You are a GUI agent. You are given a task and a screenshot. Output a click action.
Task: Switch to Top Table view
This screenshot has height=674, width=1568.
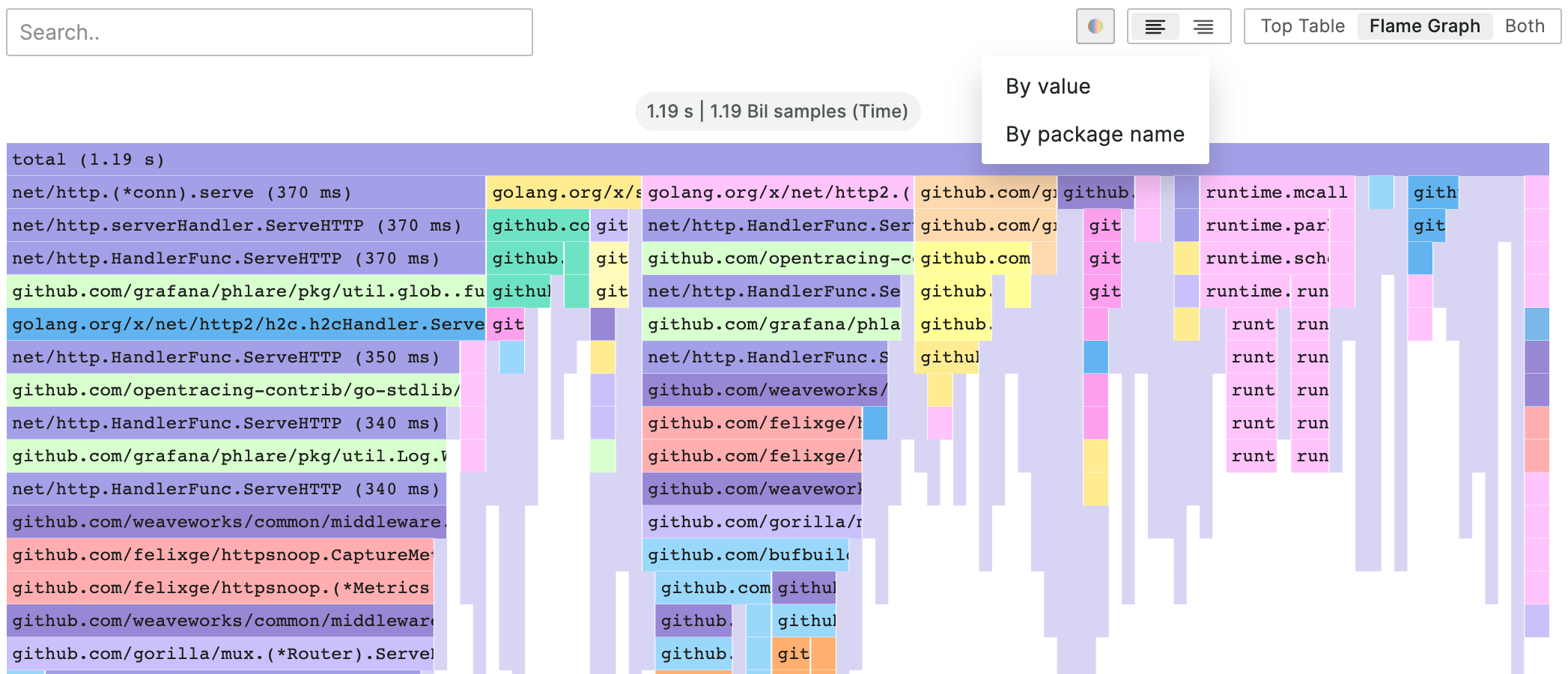pyautogui.click(x=1302, y=26)
